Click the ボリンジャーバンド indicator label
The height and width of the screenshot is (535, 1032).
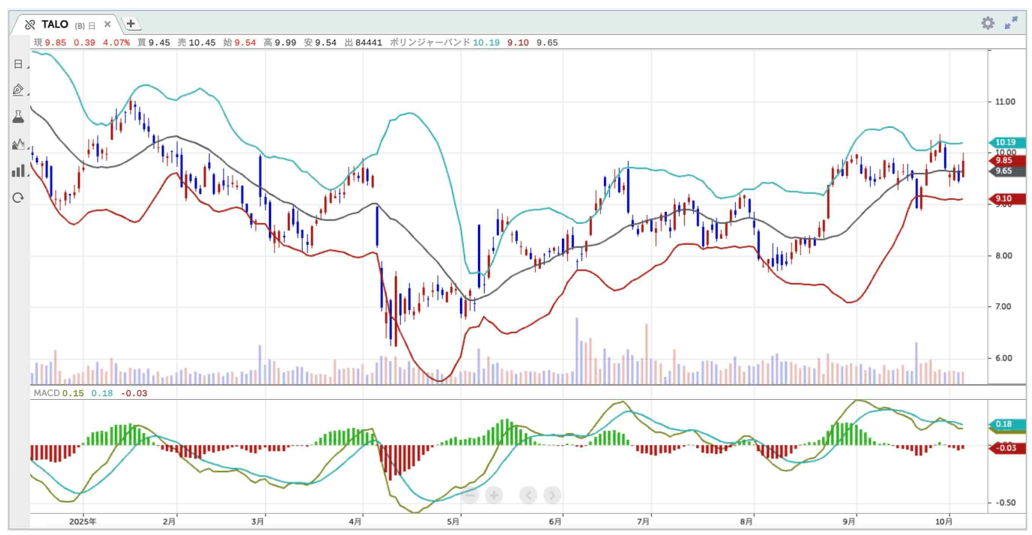pos(429,43)
